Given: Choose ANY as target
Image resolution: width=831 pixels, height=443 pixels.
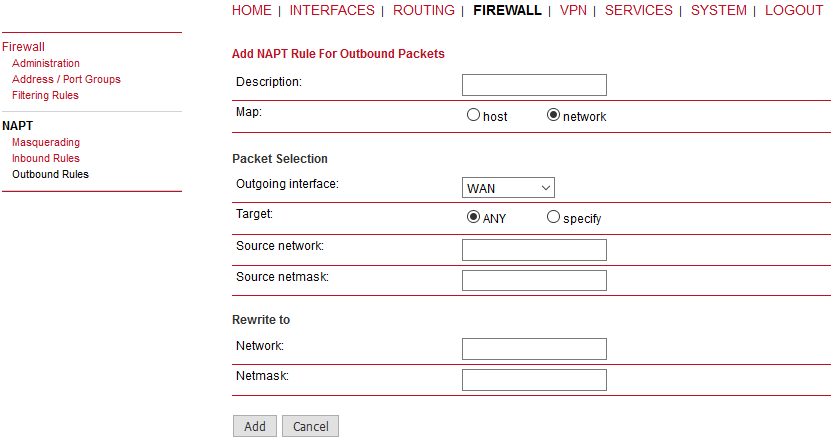Looking at the screenshot, I should (x=473, y=217).
